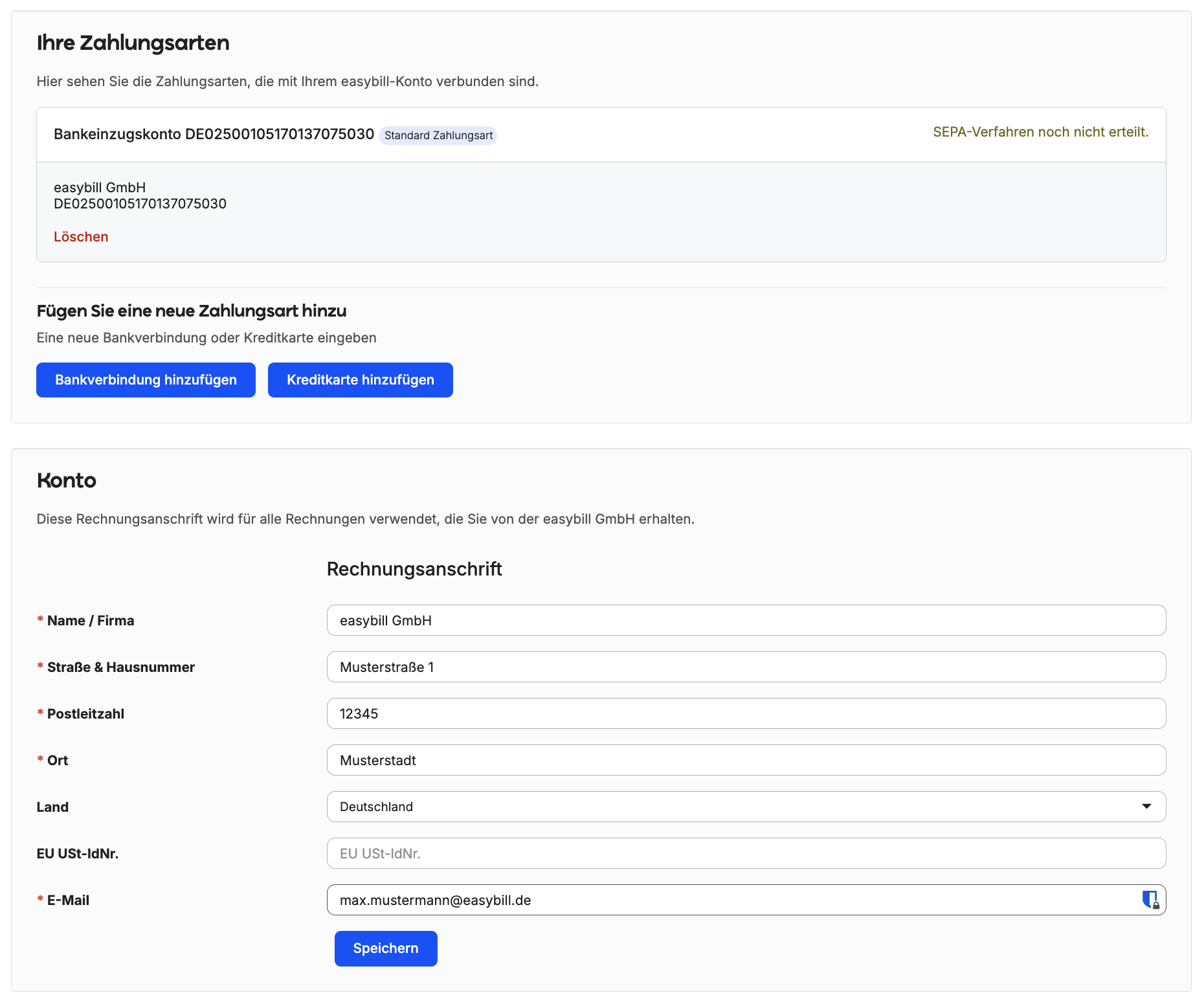Open the Land dropdown showing Deutschland
This screenshot has height=1006, width=1204.
pyautogui.click(x=746, y=807)
